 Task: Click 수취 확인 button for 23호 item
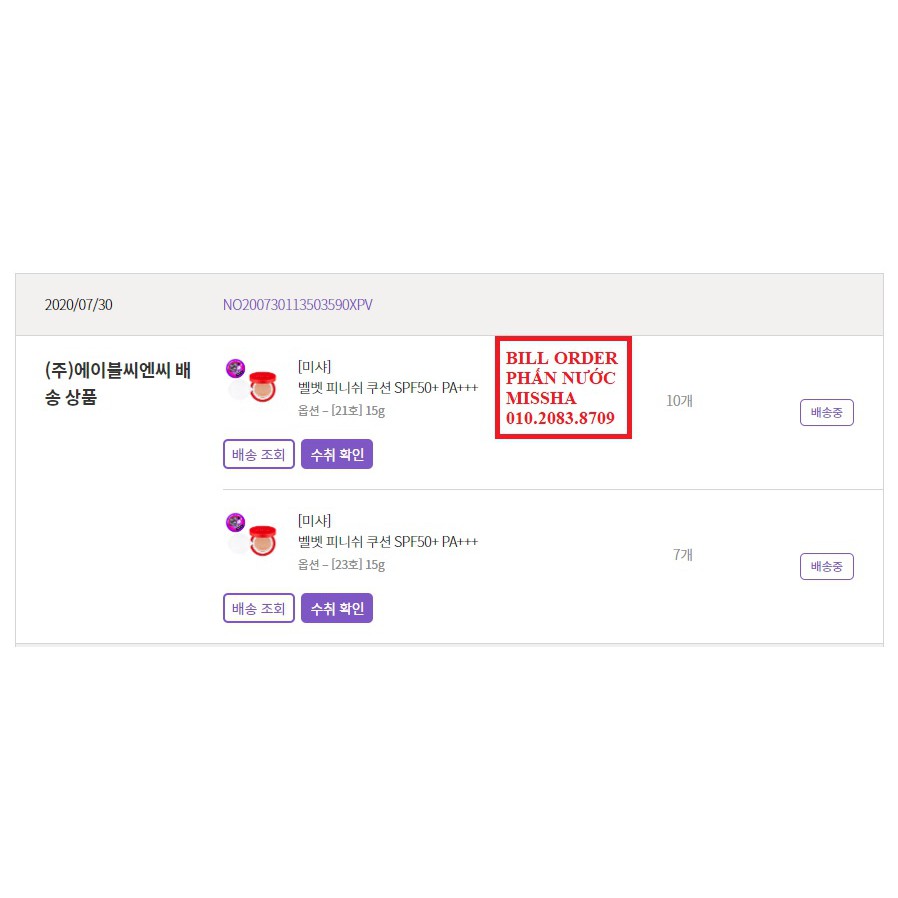(337, 608)
